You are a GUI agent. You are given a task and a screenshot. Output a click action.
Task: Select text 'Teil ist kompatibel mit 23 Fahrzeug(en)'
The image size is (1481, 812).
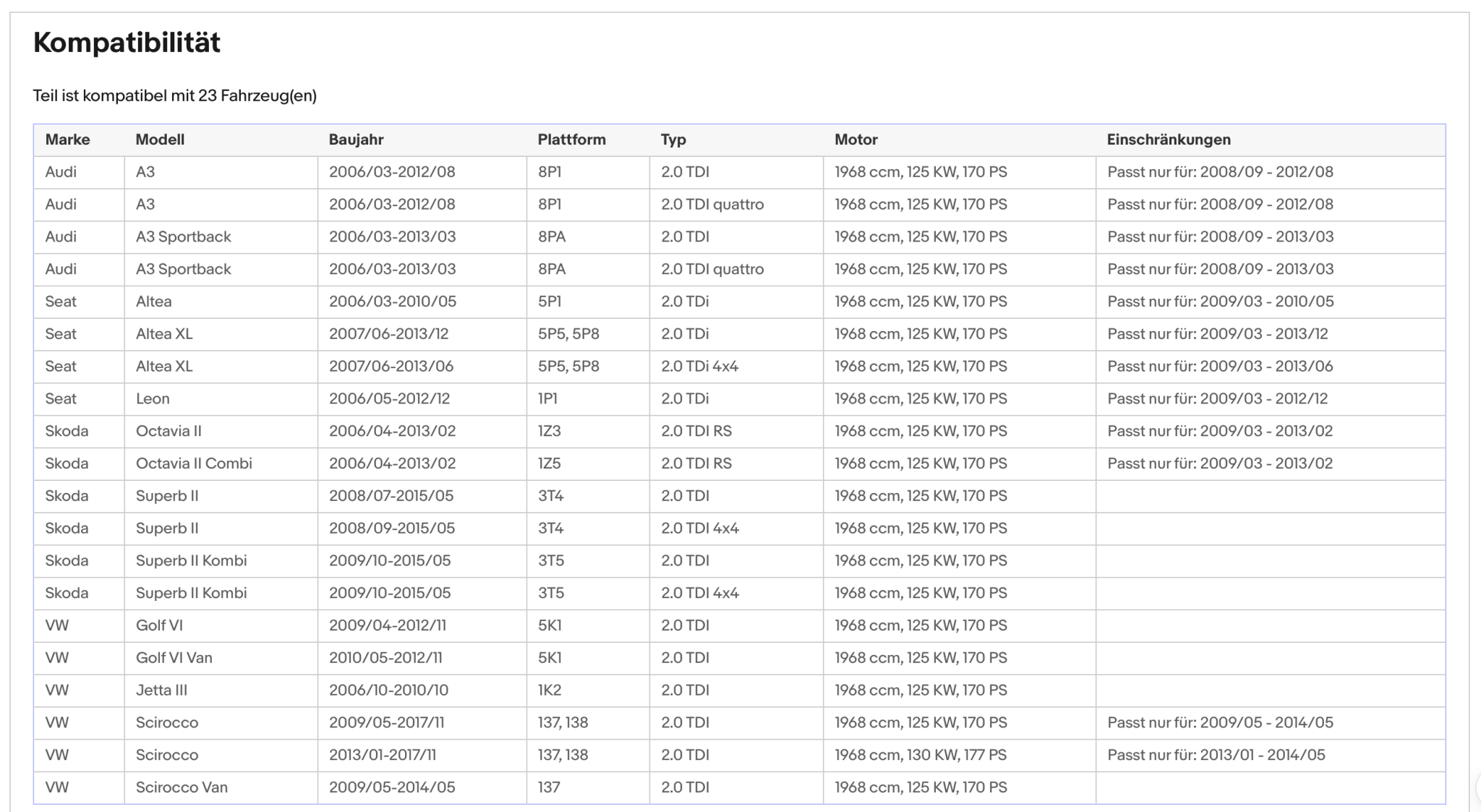pos(175,95)
